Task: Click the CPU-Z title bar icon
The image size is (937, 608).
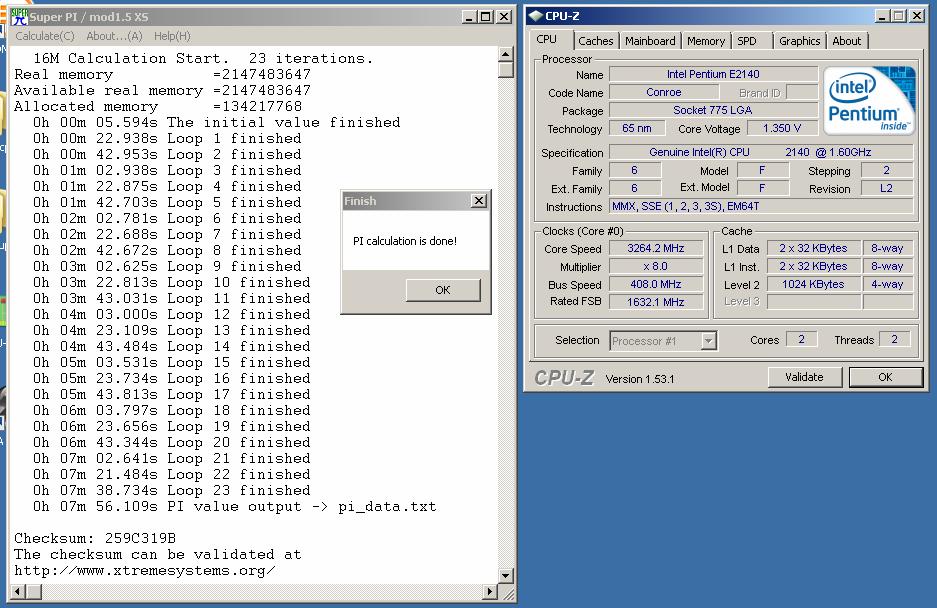Action: click(535, 16)
